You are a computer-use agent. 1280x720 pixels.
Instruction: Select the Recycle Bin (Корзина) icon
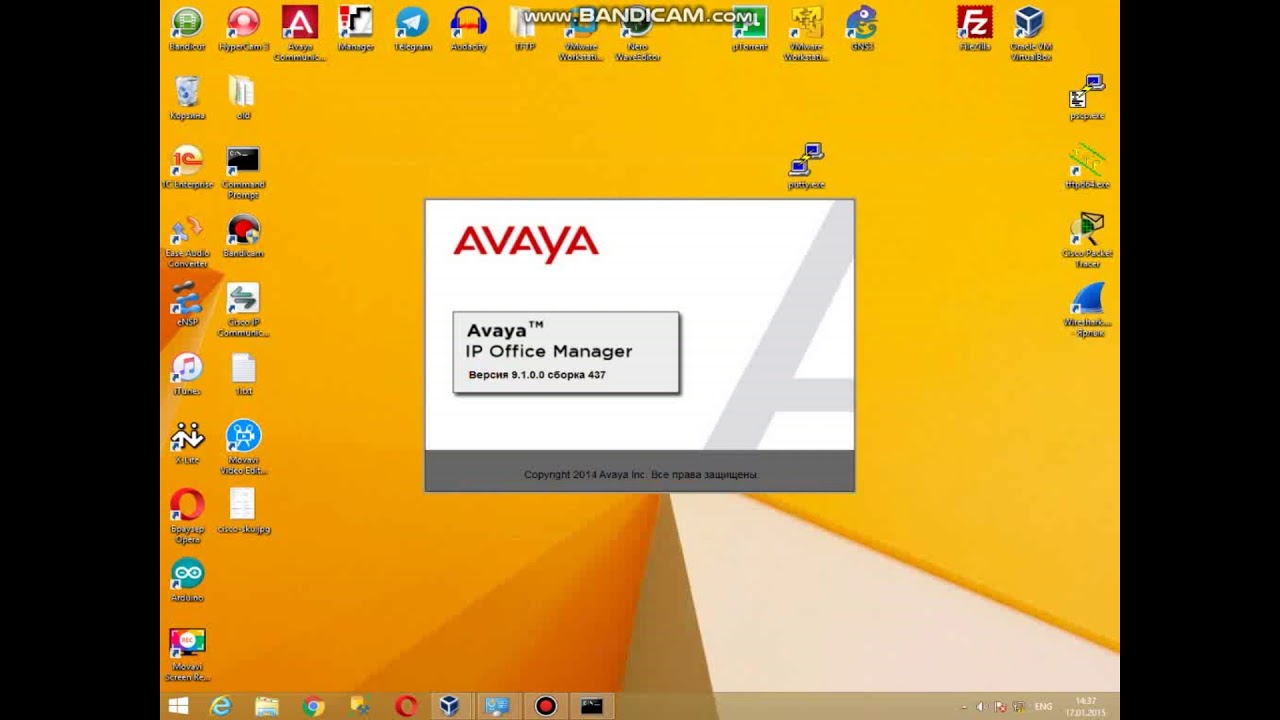[187, 98]
